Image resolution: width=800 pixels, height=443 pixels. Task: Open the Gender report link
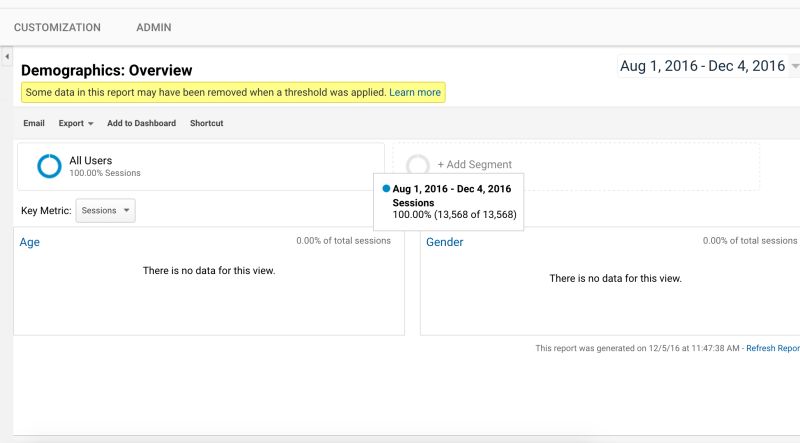(x=444, y=242)
